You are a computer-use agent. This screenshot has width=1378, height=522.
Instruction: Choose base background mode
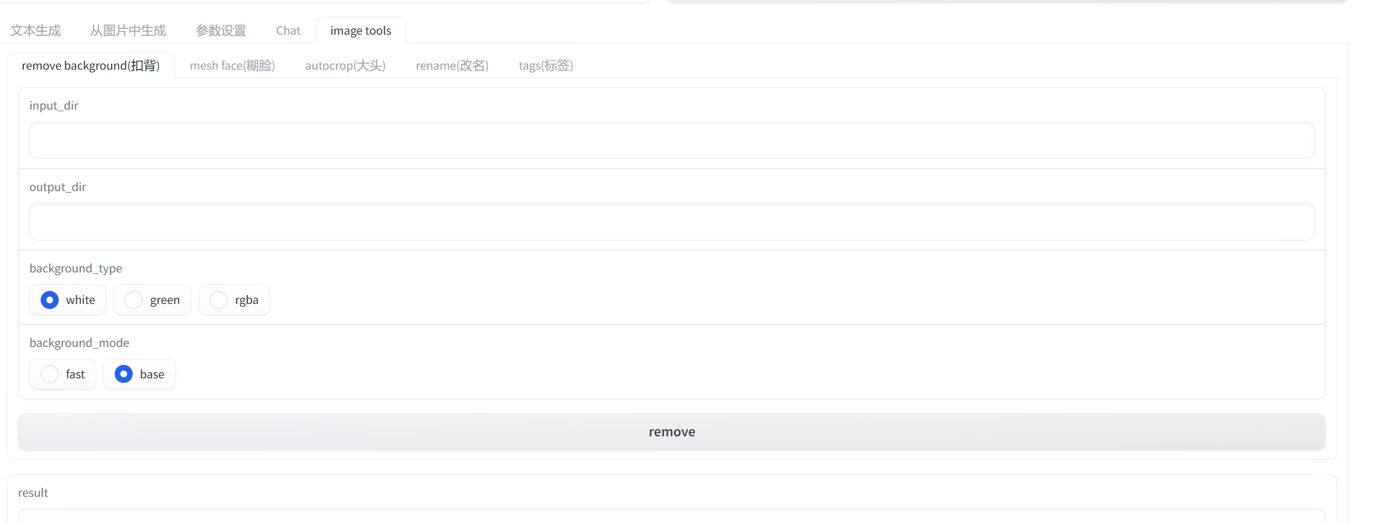pyautogui.click(x=139, y=374)
